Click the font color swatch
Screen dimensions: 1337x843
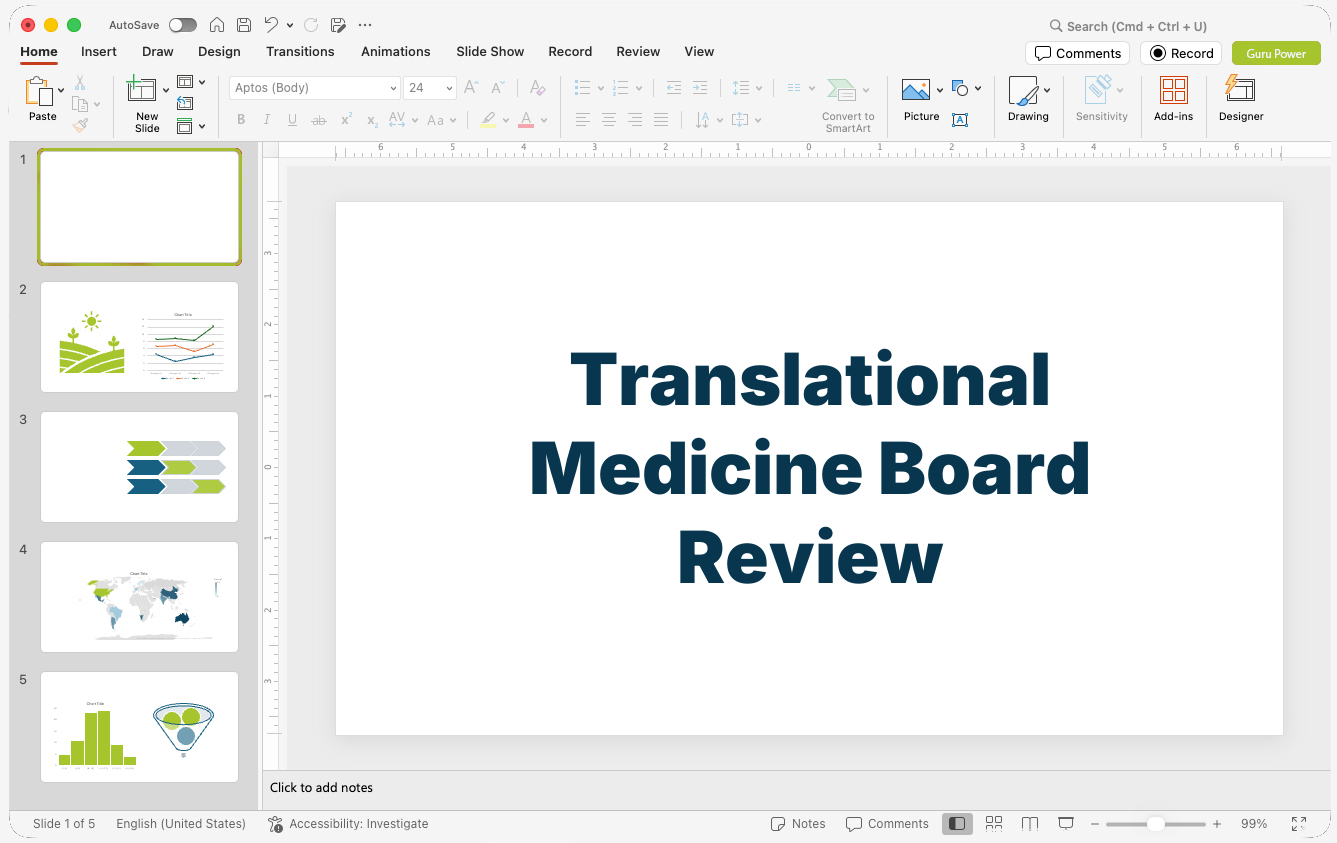click(x=526, y=120)
